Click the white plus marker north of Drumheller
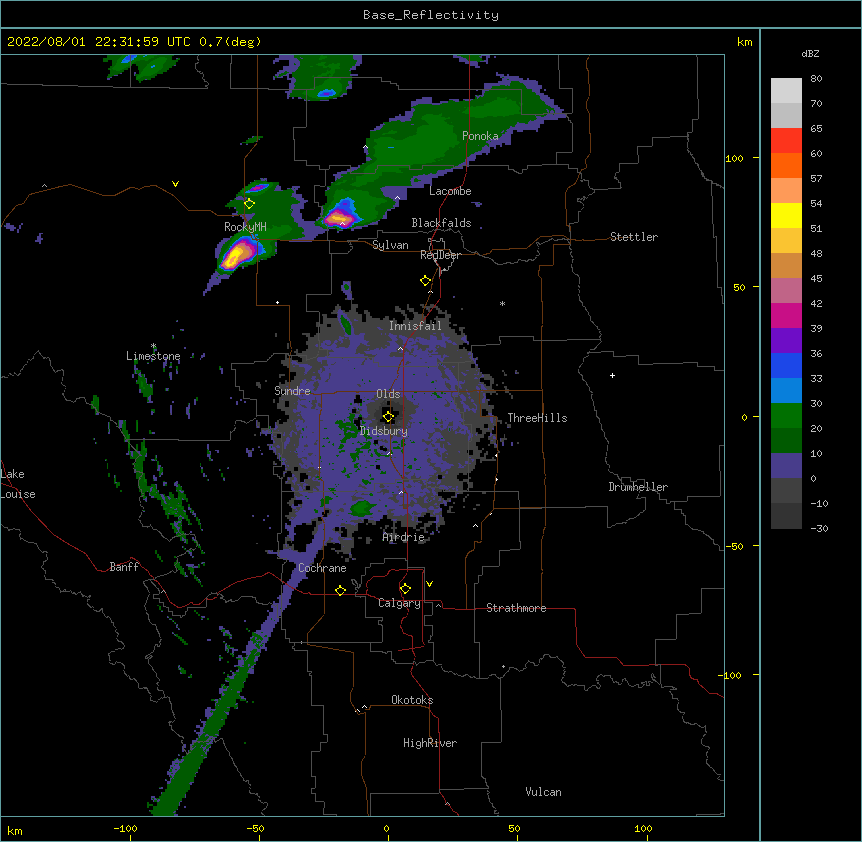Image resolution: width=862 pixels, height=842 pixels. [612, 375]
